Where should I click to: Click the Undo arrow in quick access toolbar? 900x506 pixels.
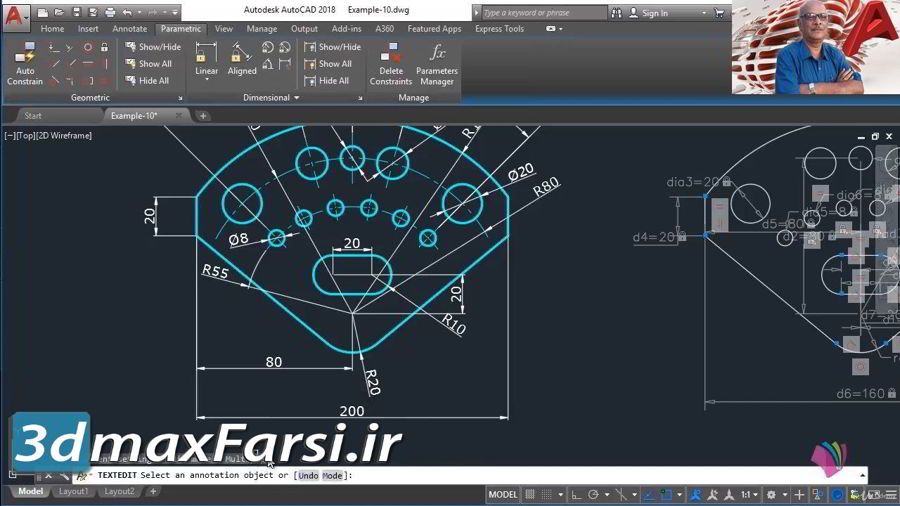point(127,13)
